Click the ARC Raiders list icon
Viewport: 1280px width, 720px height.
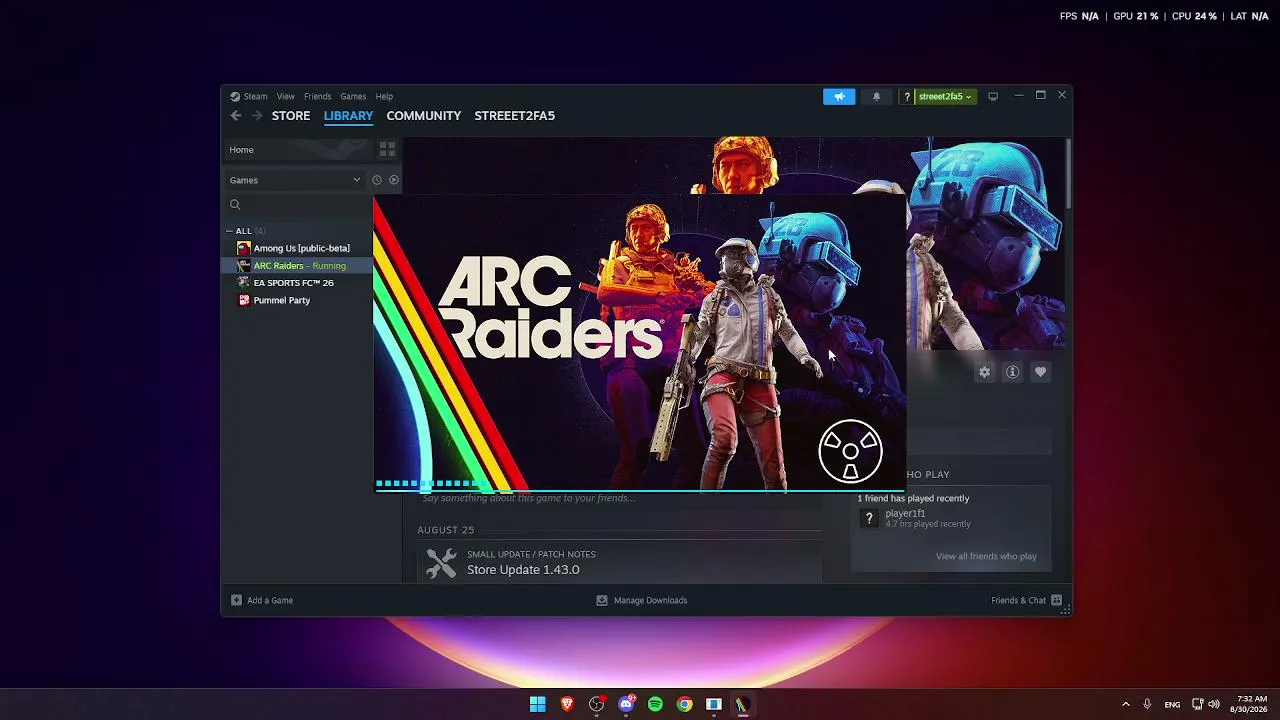click(244, 266)
